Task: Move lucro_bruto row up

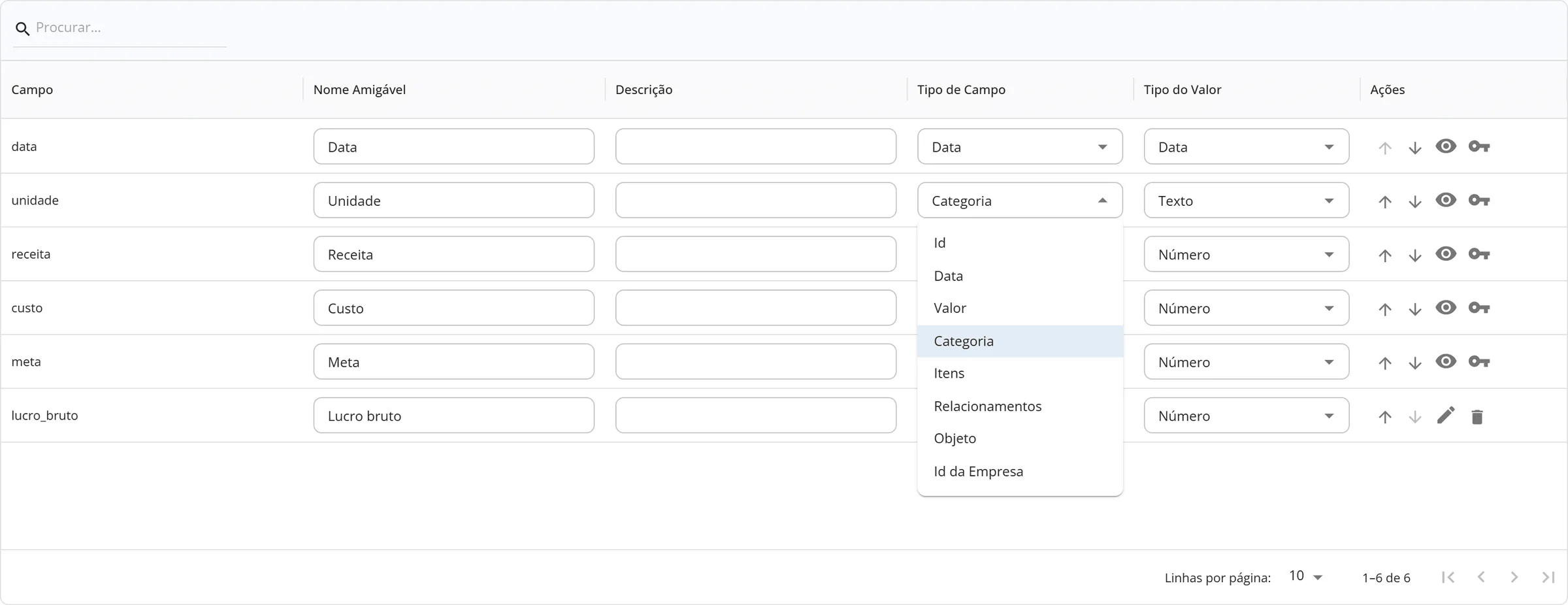Action: (x=1385, y=416)
